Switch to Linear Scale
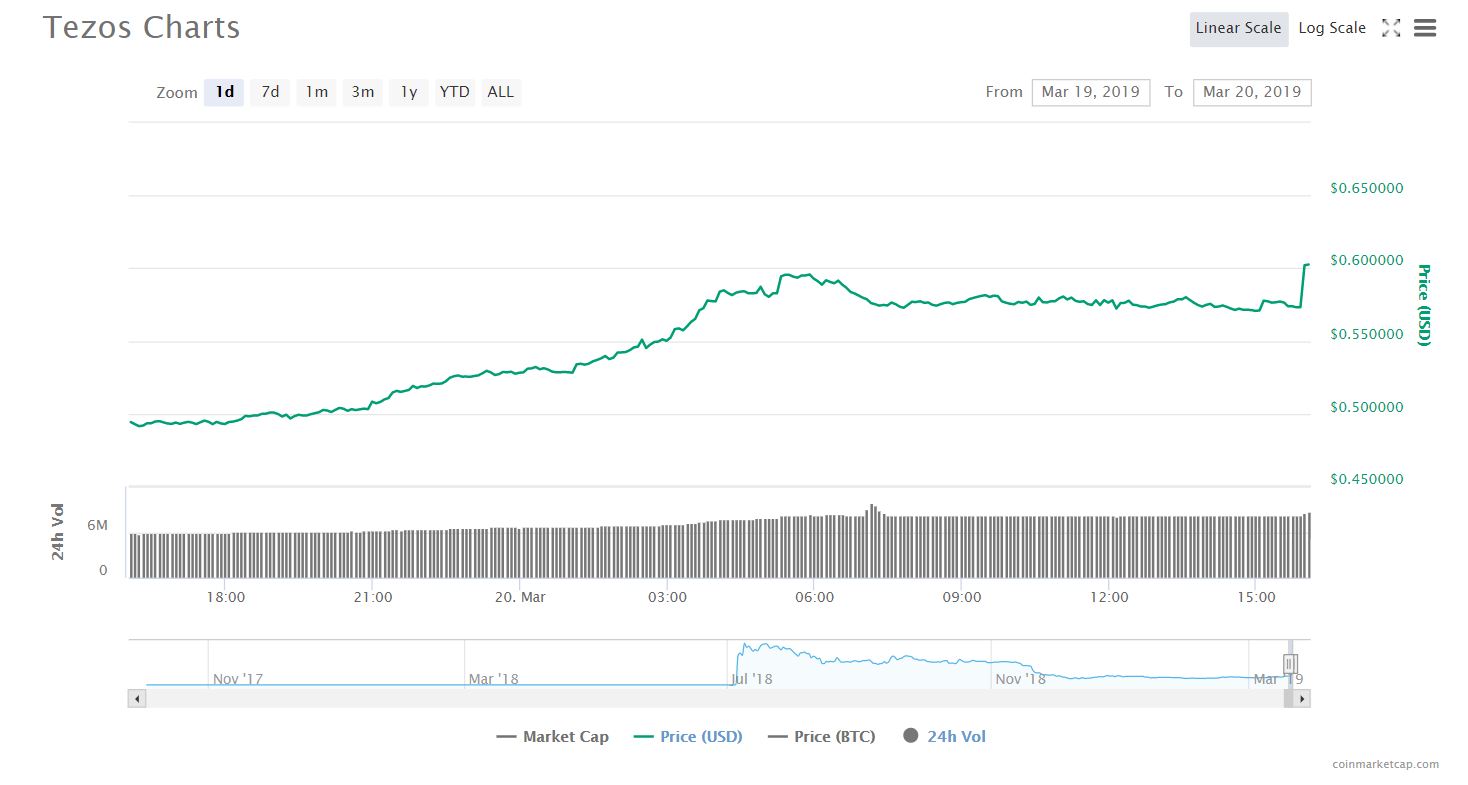This screenshot has width=1468, height=785. [x=1238, y=28]
